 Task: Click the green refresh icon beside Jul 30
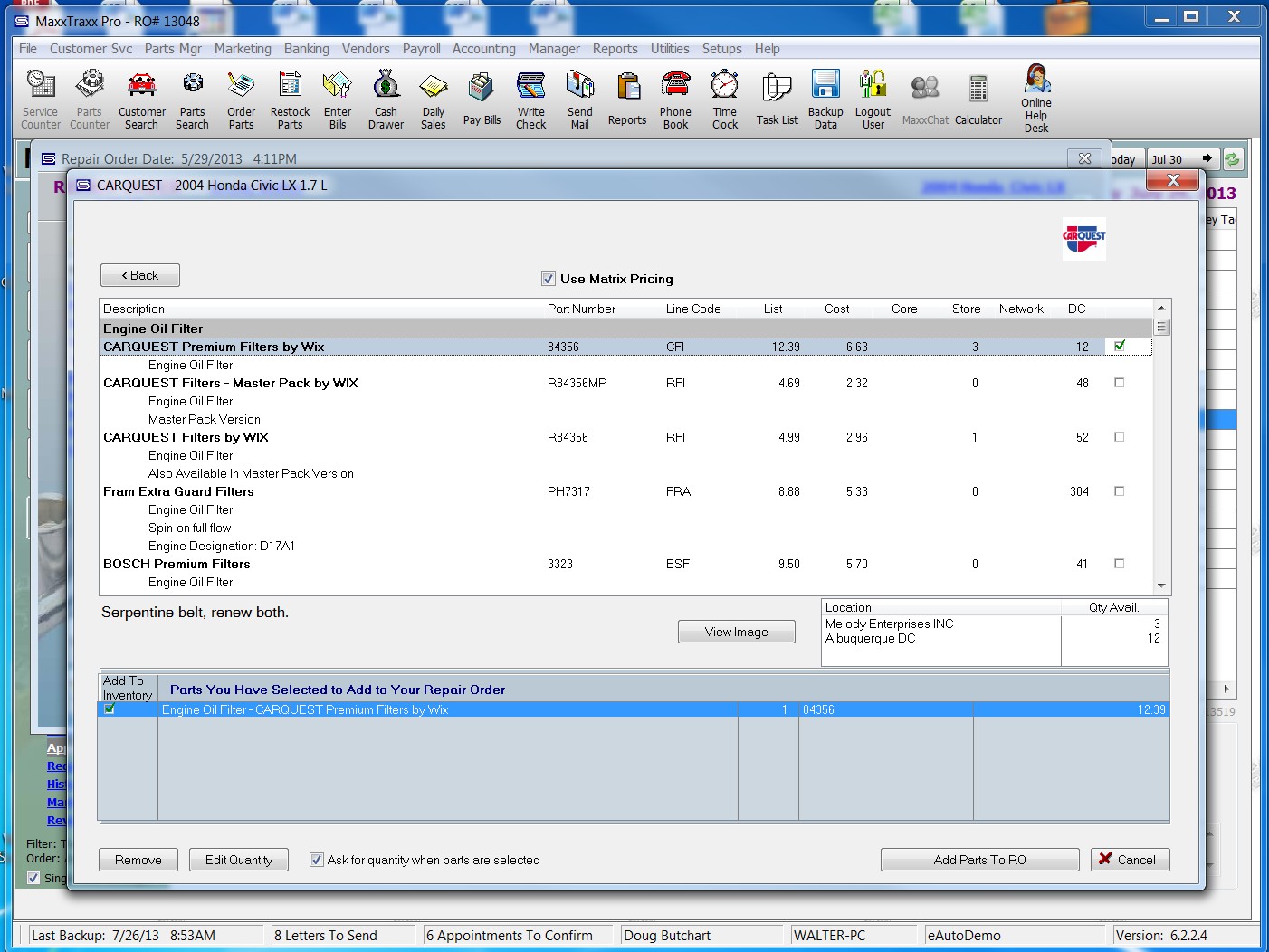(x=1233, y=159)
